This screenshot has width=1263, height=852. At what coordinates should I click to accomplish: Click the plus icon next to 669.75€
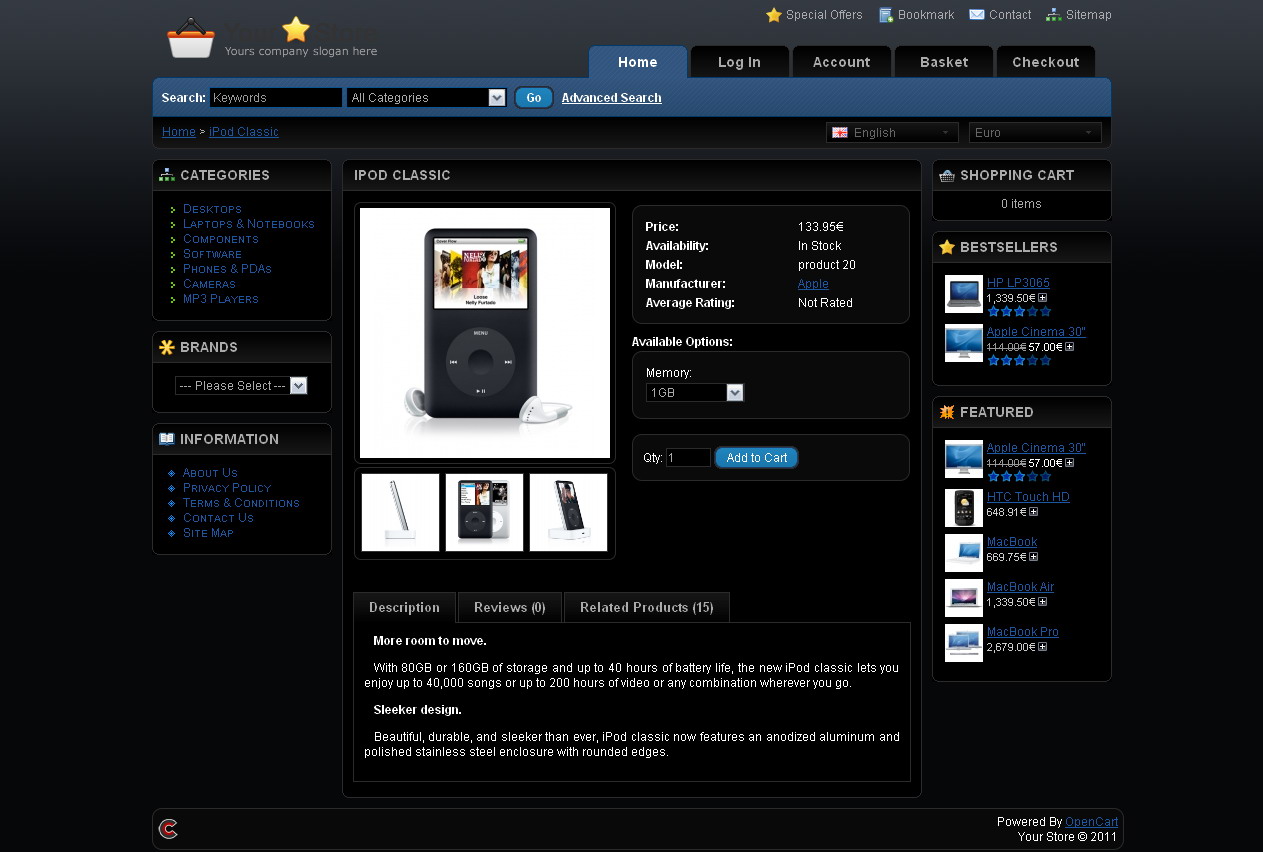coord(1033,557)
